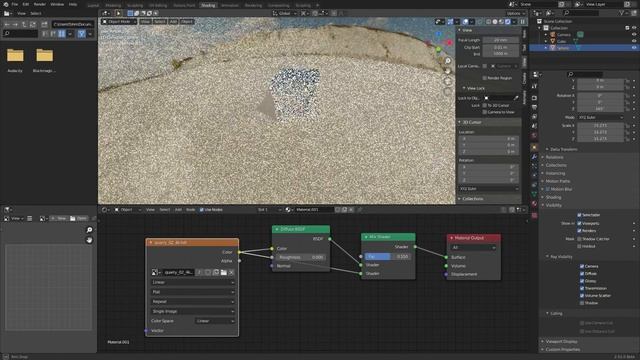Go to parent directory in file browser
640x360 pixels.
point(24,24)
